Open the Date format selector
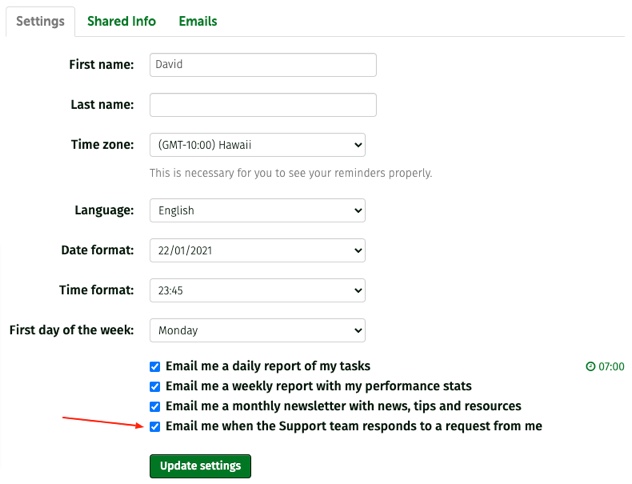Screen dimensions: 632x484 (258, 250)
